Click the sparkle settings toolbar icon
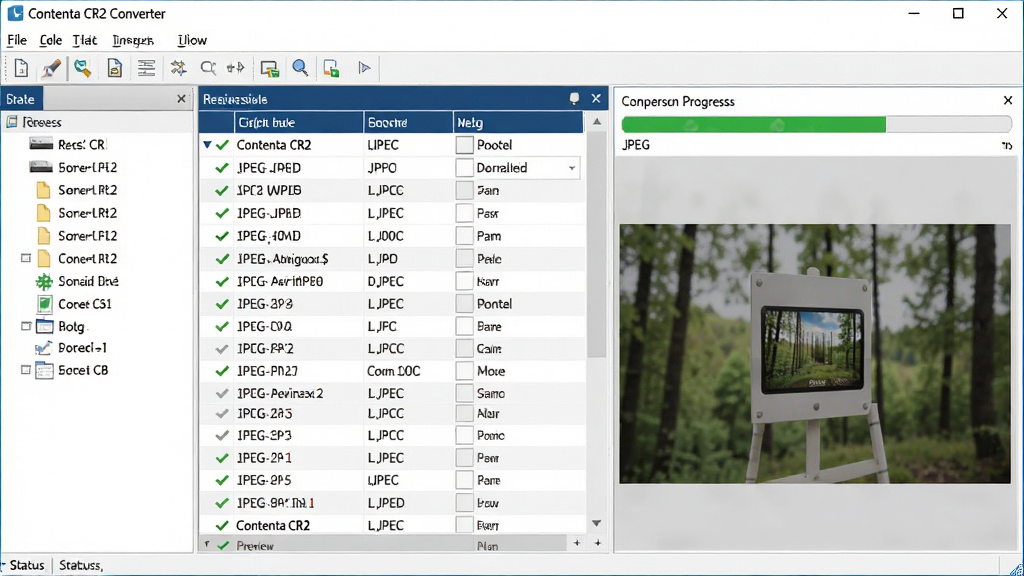The height and width of the screenshot is (576, 1024). (x=178, y=68)
